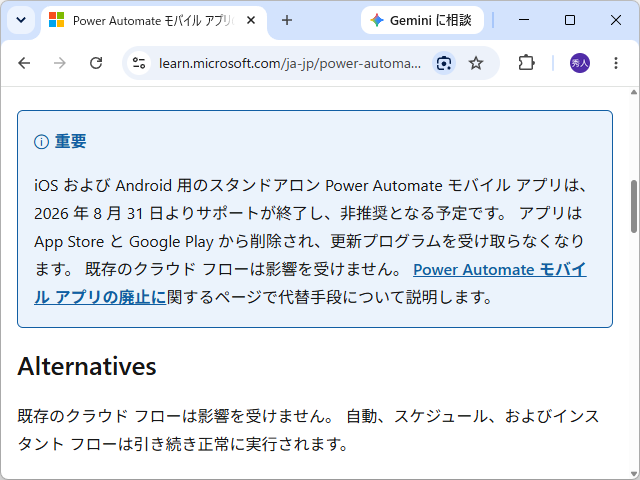Go back to previous page
The image size is (640, 480).
tap(24, 63)
